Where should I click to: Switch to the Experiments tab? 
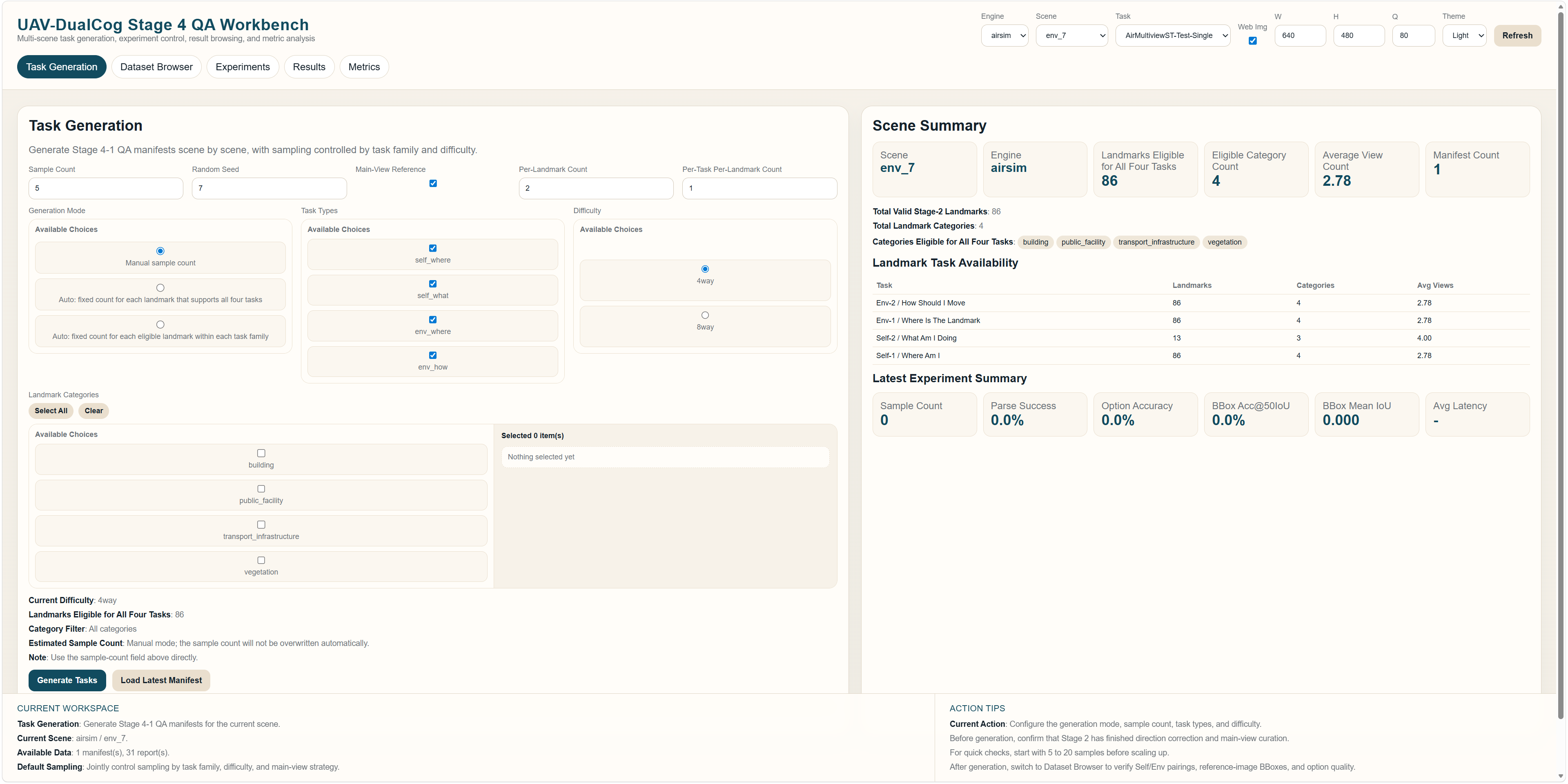242,66
